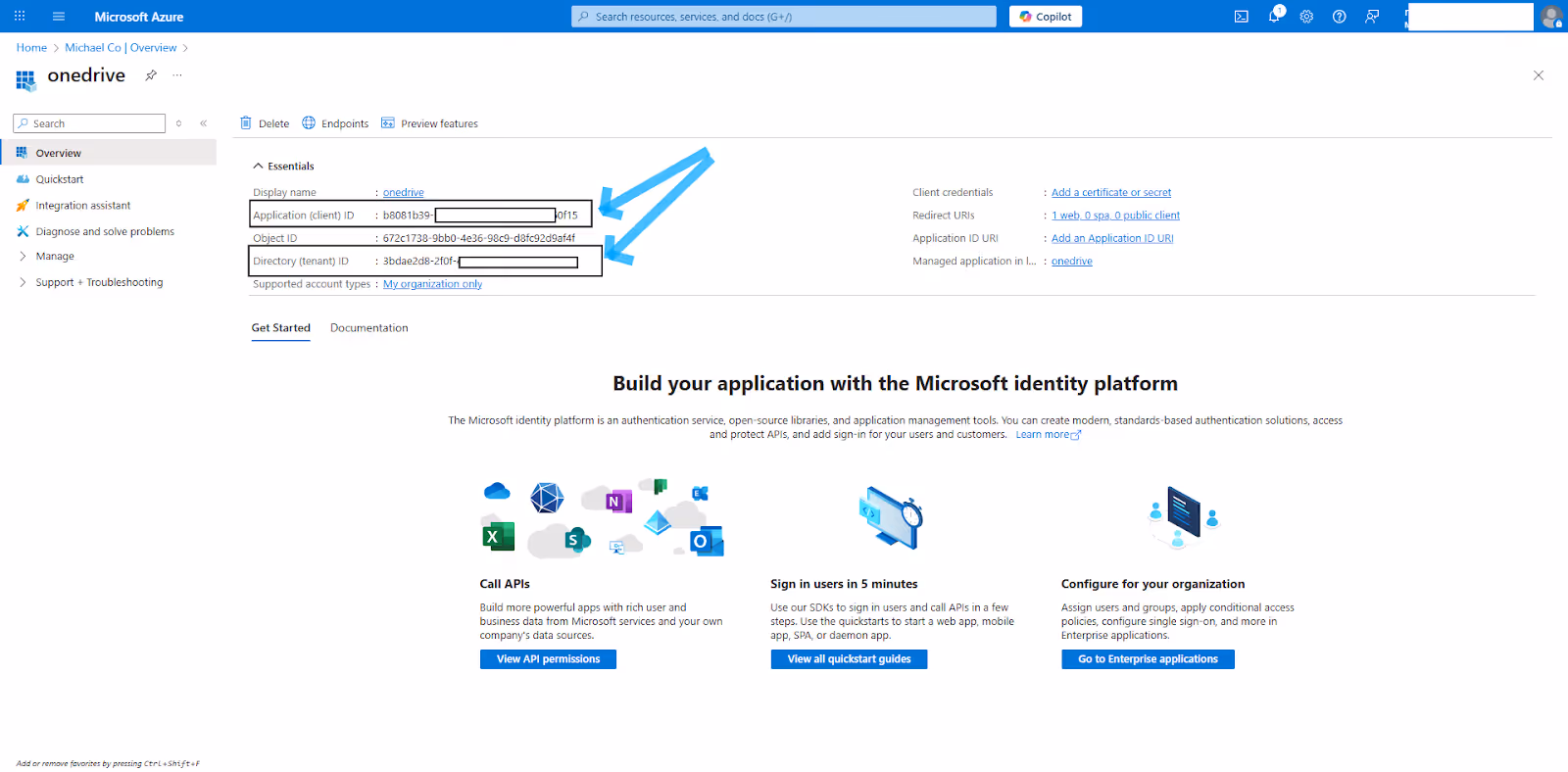The height and width of the screenshot is (772, 1568).
Task: Open portal settings gear
Action: click(x=1306, y=16)
